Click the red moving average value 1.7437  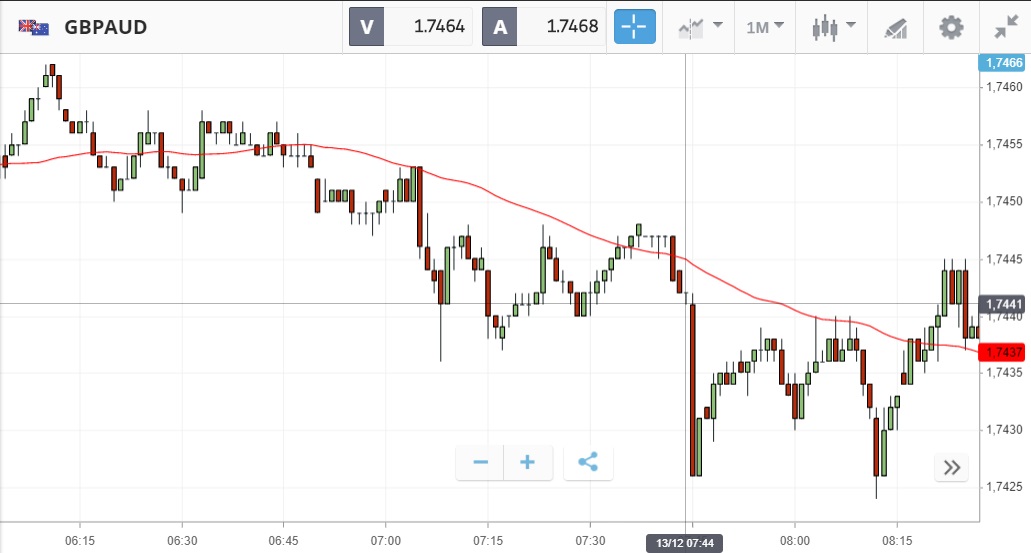[1003, 352]
